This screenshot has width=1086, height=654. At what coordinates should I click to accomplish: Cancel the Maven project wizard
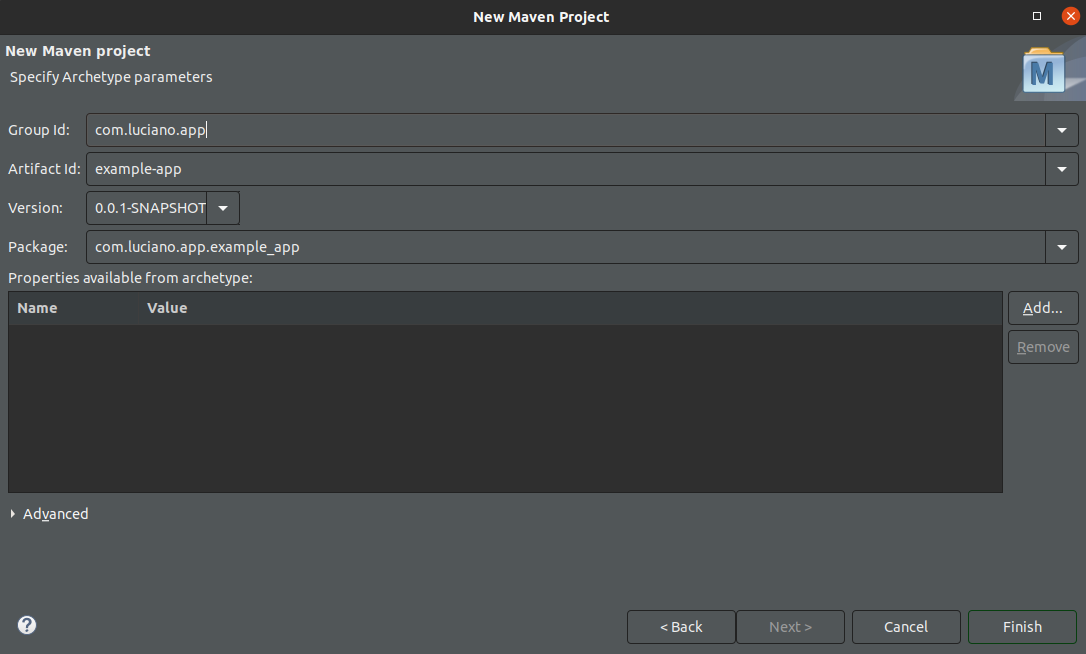click(x=906, y=627)
